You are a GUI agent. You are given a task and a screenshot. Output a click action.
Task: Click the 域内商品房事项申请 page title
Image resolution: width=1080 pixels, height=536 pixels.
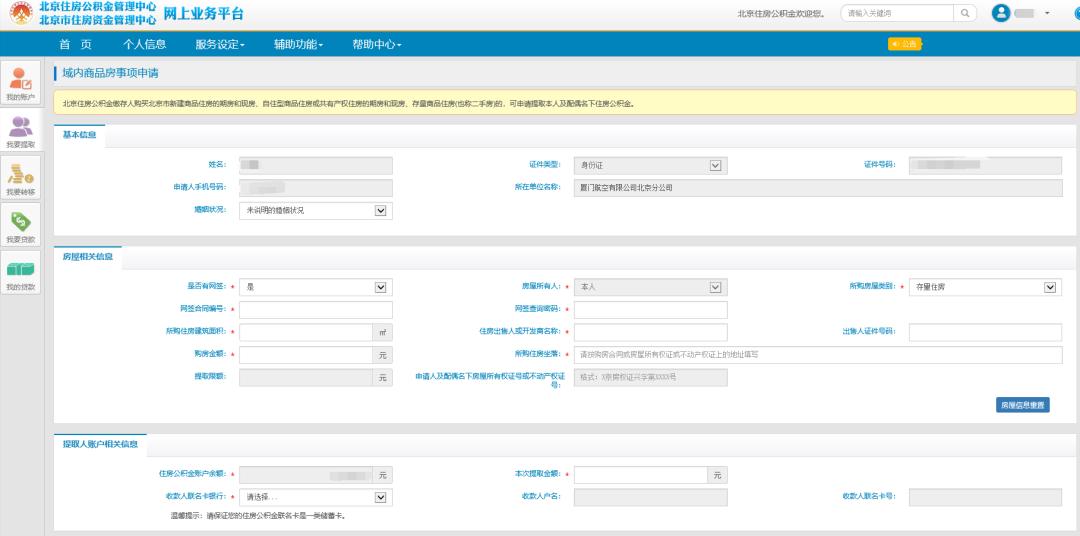pos(110,73)
